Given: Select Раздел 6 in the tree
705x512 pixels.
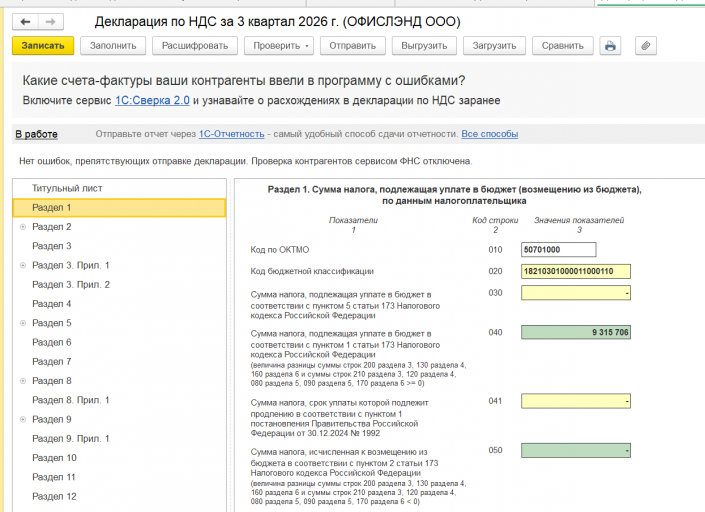Looking at the screenshot, I should 52,343.
